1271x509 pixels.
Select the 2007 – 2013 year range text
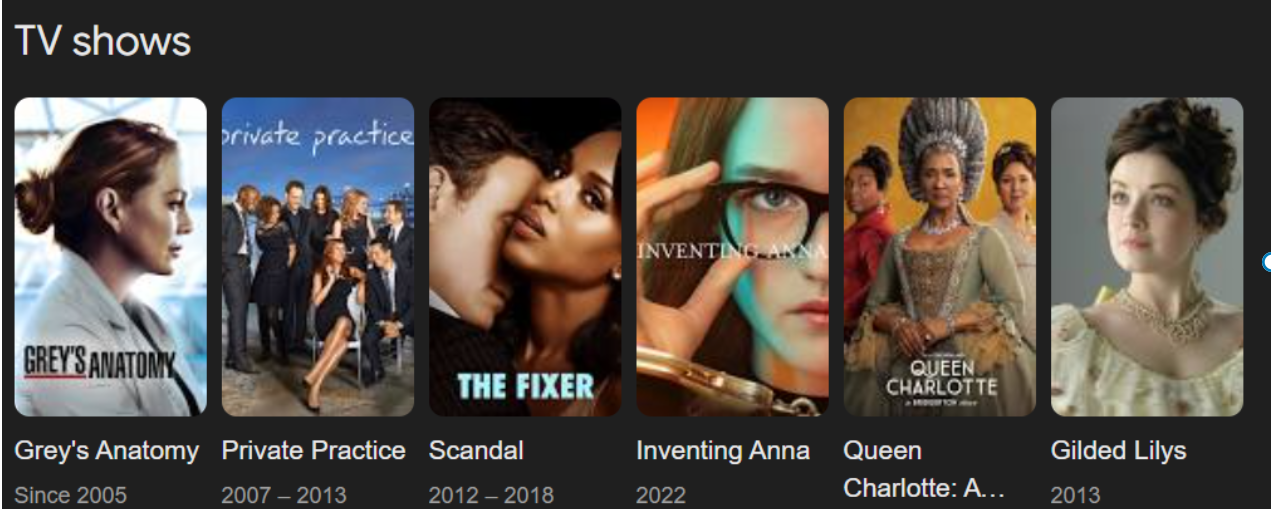click(x=284, y=495)
